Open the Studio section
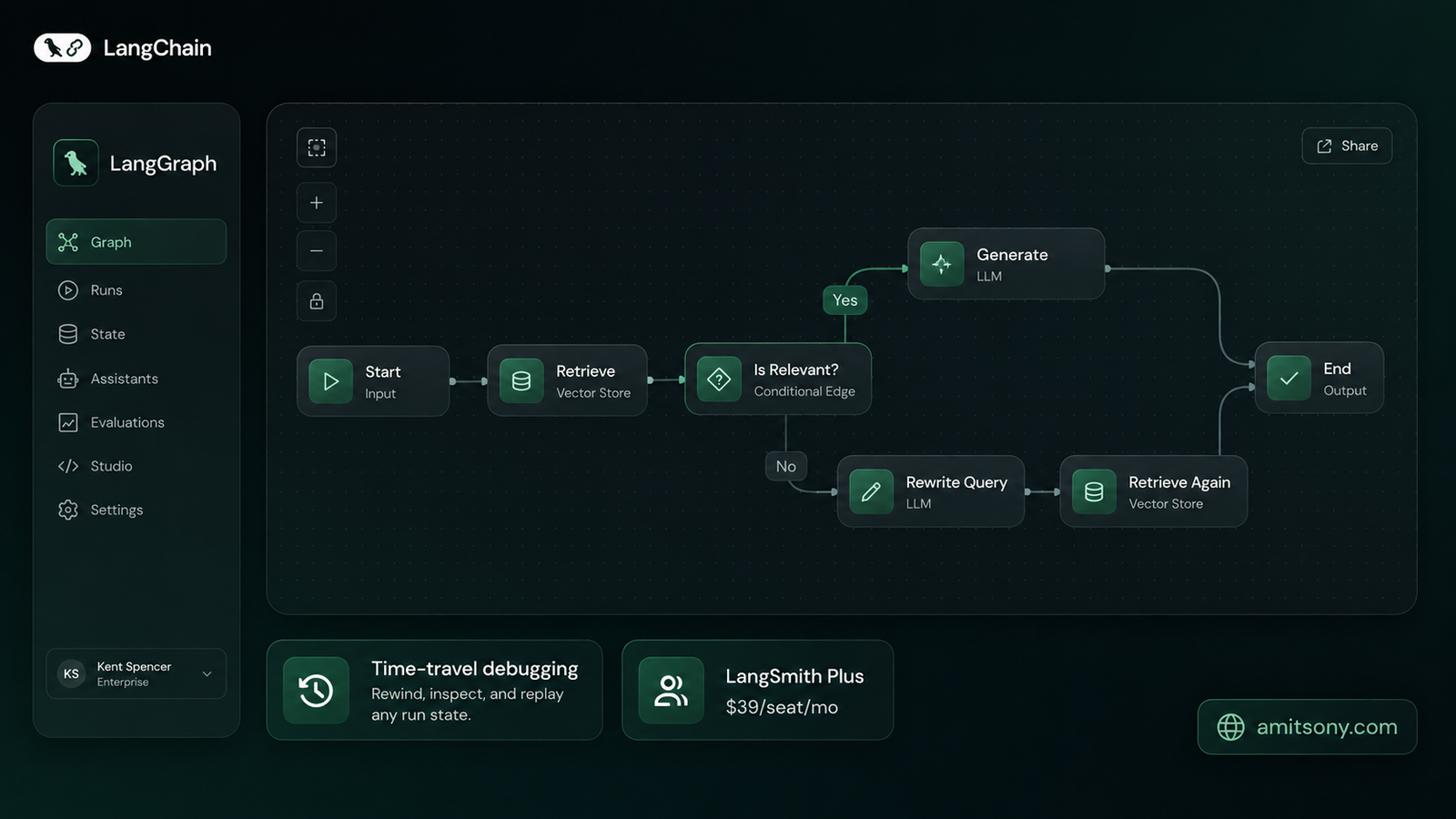1456x819 pixels. 136,466
